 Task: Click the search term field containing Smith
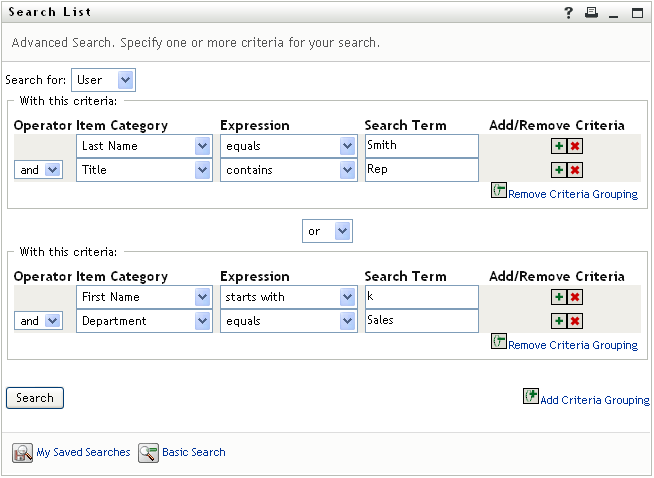point(422,146)
